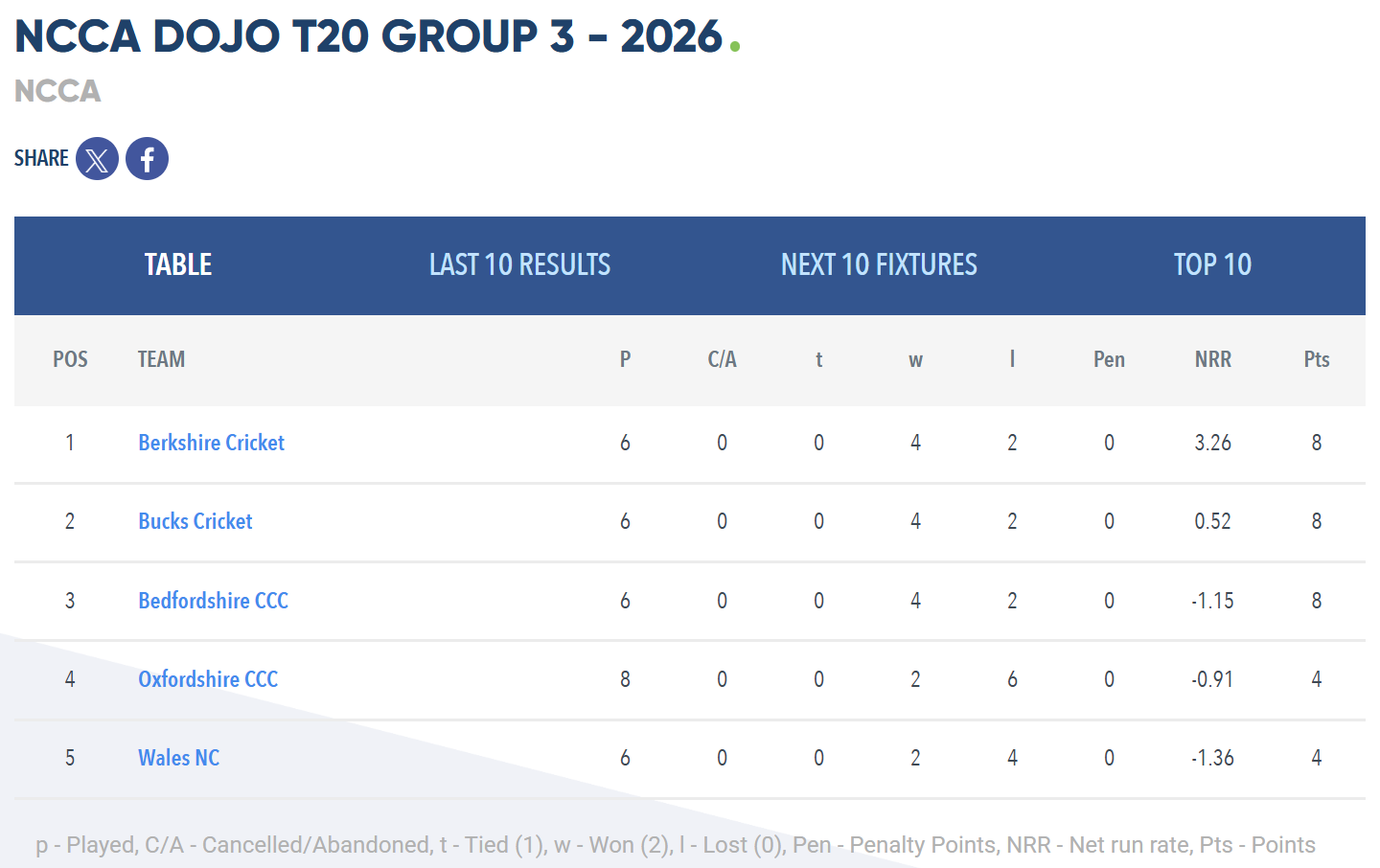Open the Berkshire Cricket team link
This screenshot has height=868, width=1380.
tap(211, 443)
